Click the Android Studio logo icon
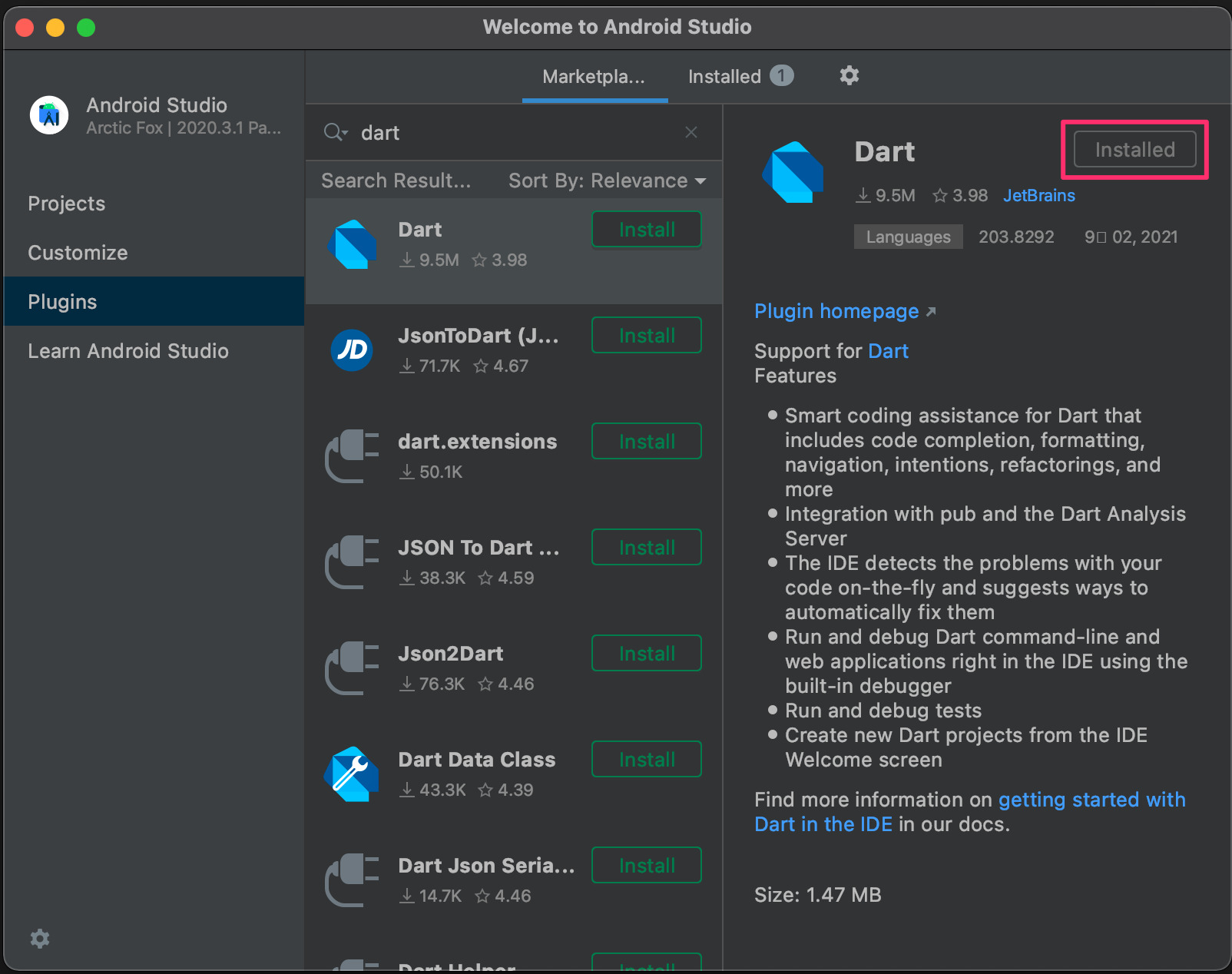1232x974 pixels. point(49,115)
